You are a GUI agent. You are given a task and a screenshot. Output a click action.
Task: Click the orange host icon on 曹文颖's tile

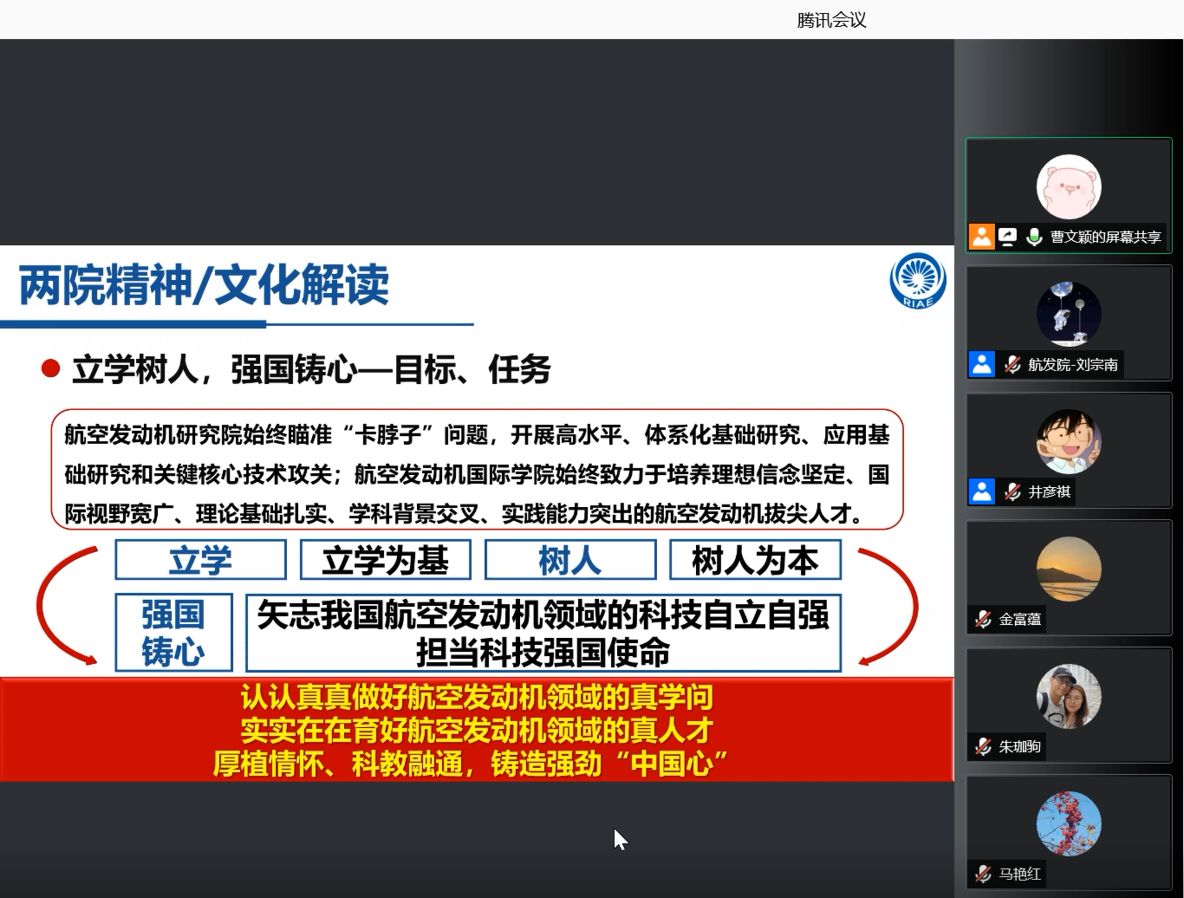(982, 237)
